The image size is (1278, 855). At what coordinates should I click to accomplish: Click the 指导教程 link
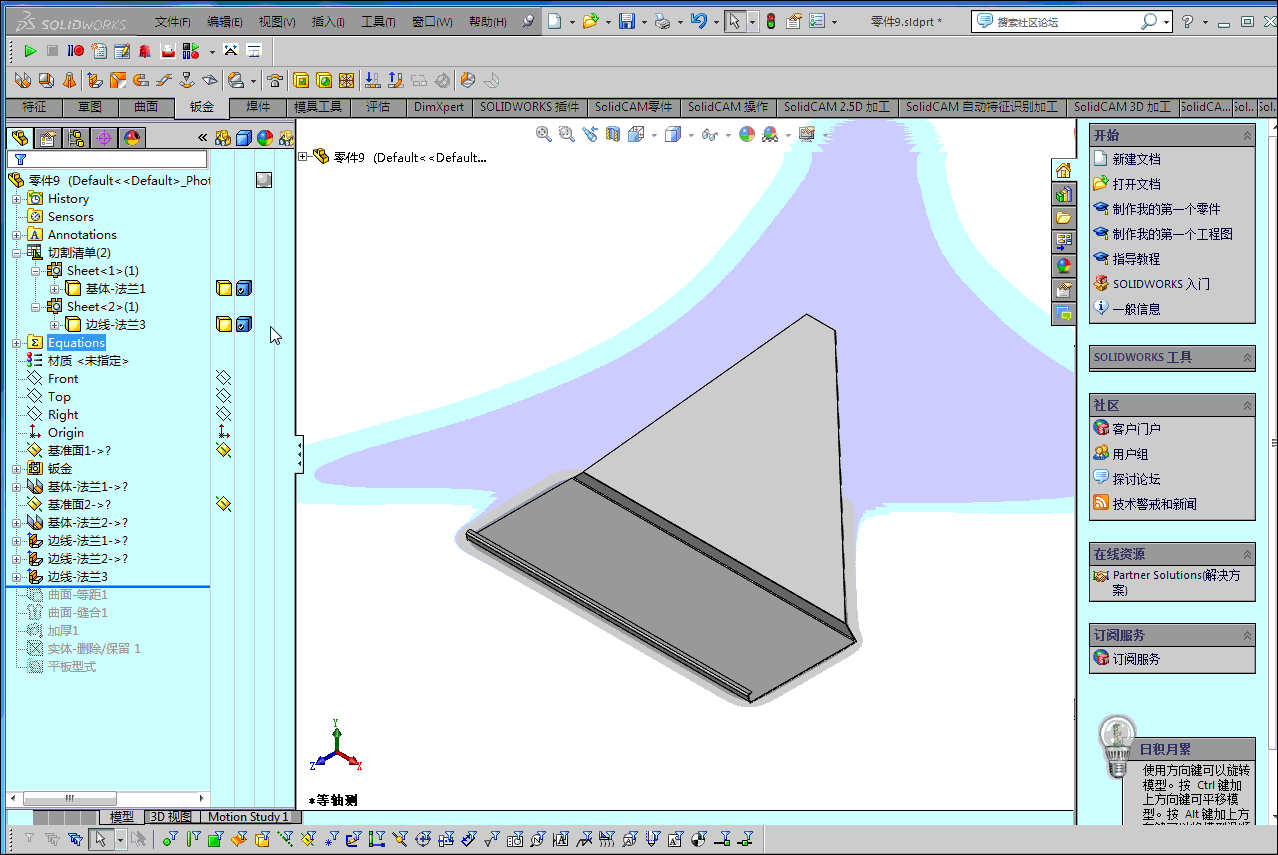[x=1136, y=259]
